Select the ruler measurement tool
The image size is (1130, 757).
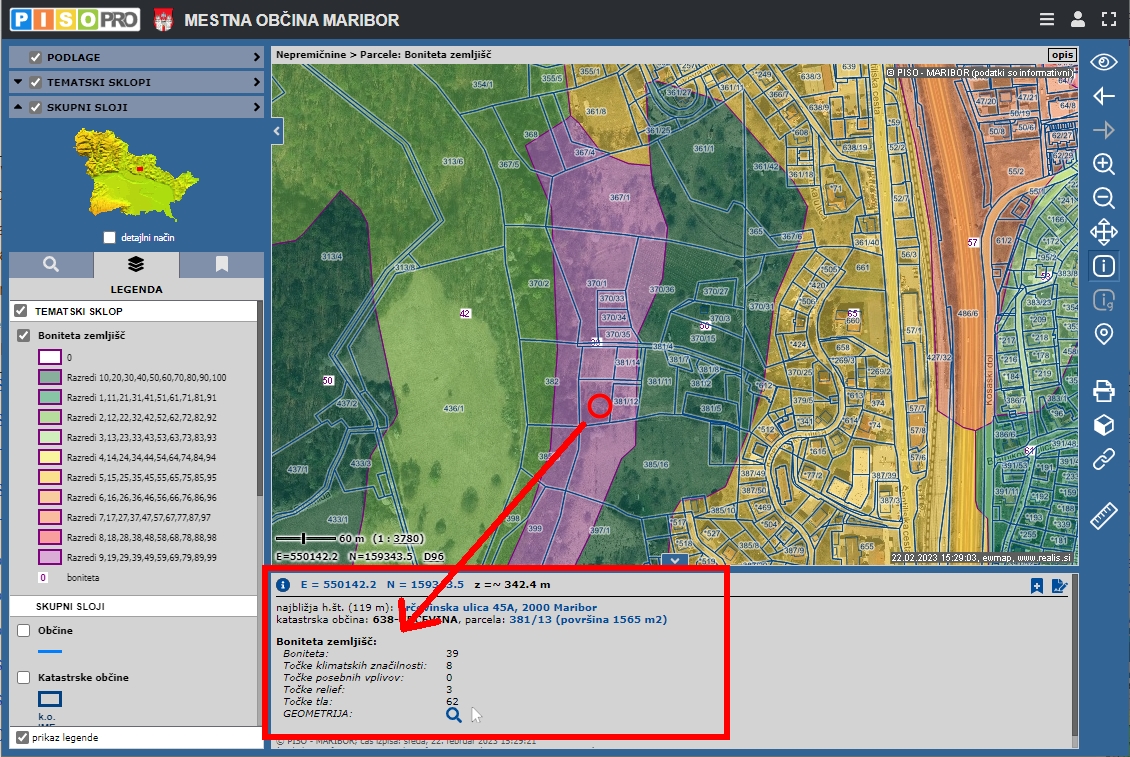pyautogui.click(x=1103, y=517)
